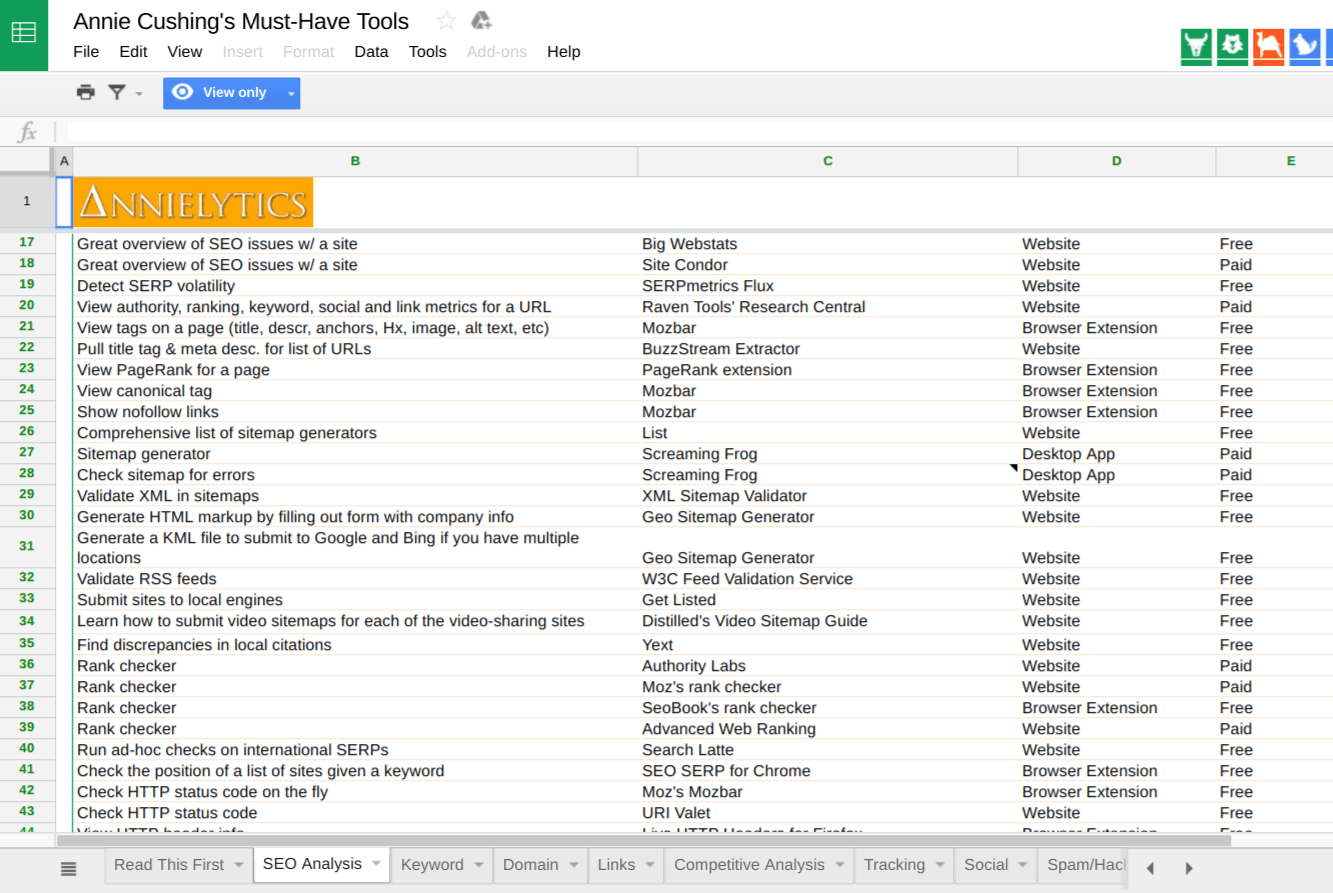Screen dimensions: 1333x893
Task: Click the Add to Drive icon
Action: point(481,21)
